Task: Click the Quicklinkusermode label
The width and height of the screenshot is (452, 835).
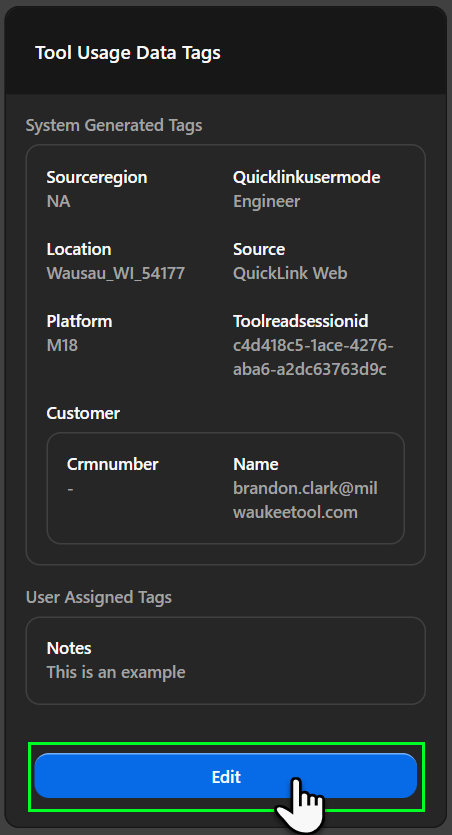Action: 307,177
